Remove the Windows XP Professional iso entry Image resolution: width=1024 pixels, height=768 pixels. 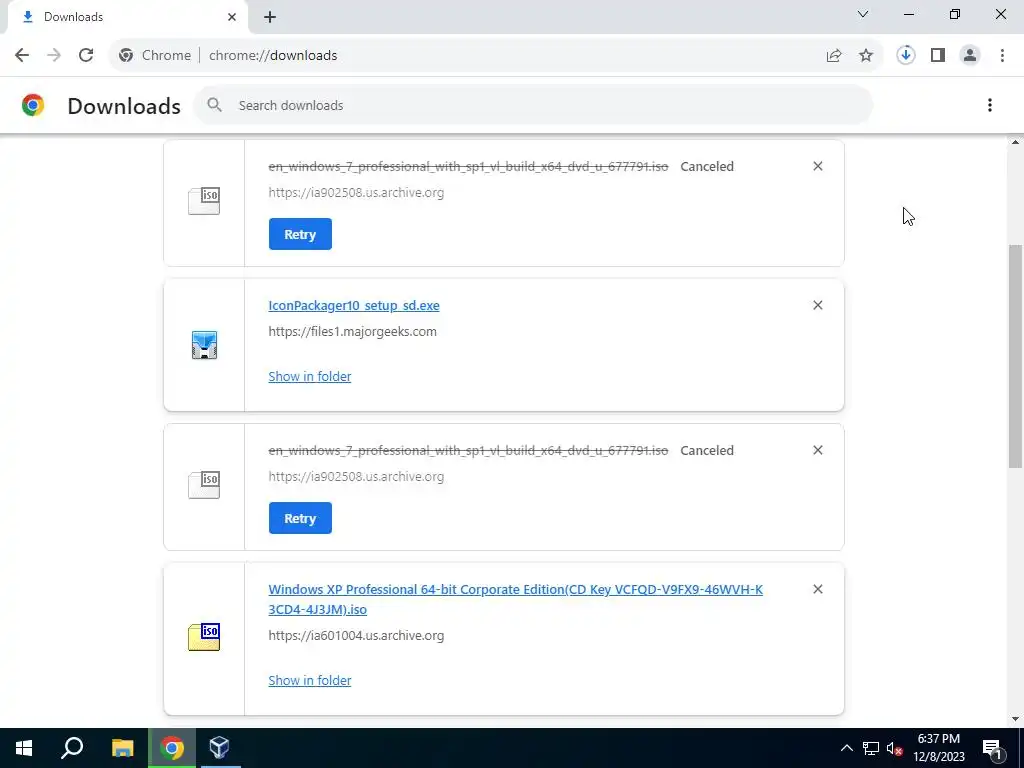coord(818,589)
